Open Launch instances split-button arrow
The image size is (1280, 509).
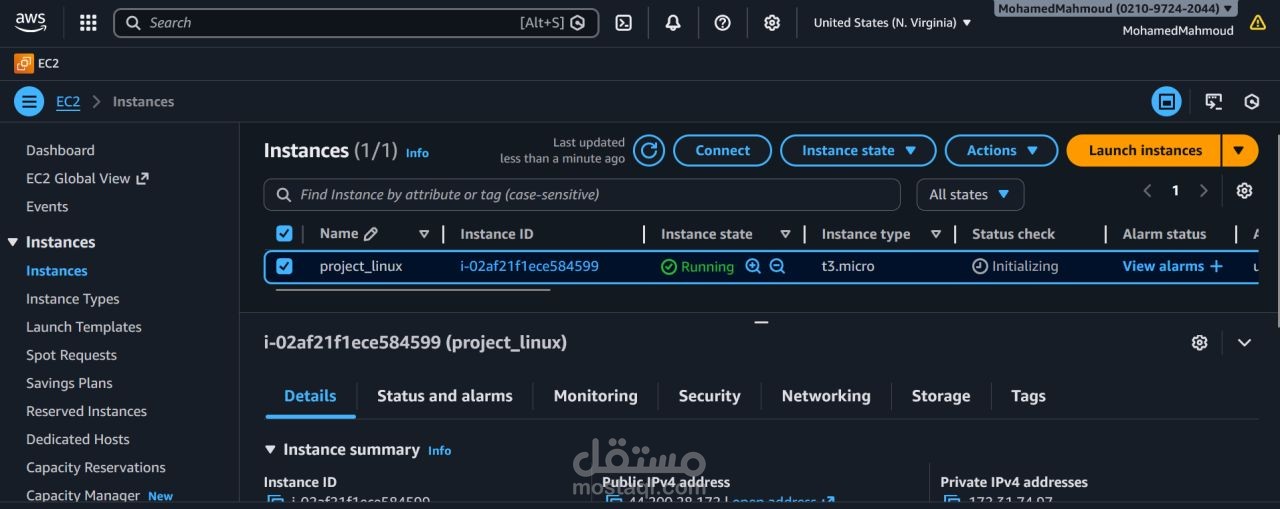coord(1239,150)
